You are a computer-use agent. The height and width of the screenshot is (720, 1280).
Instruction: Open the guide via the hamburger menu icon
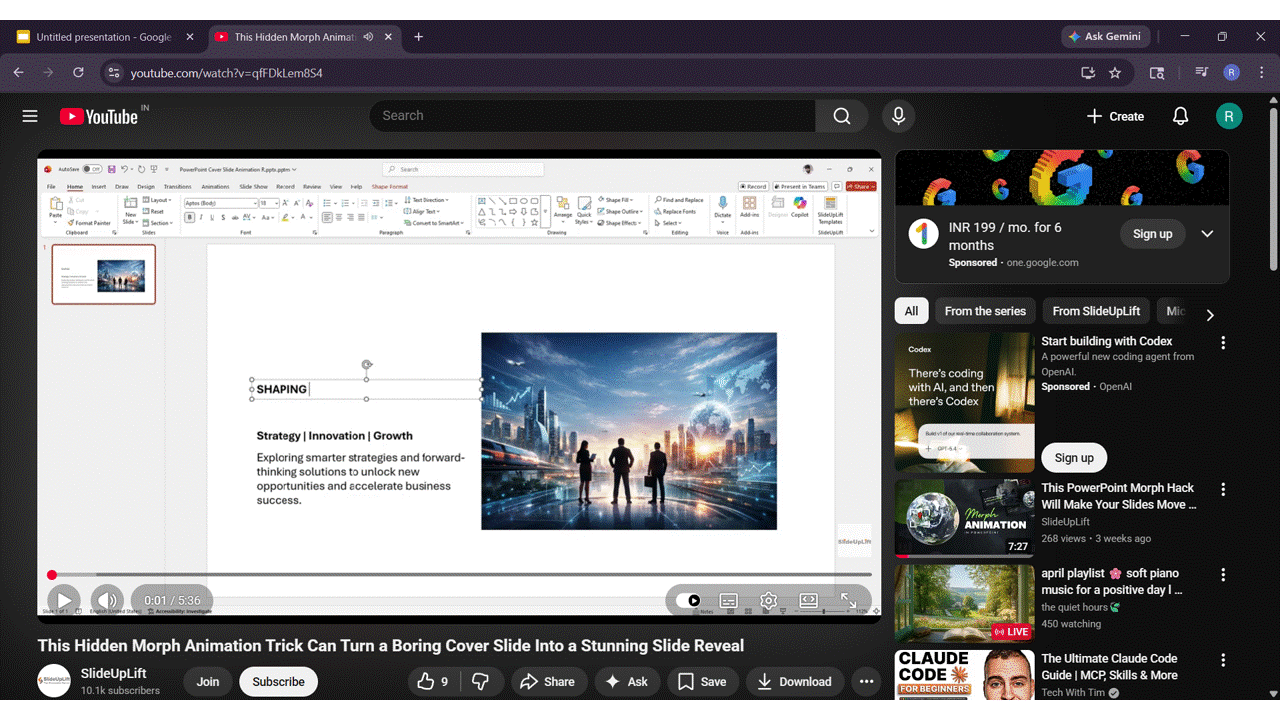[x=30, y=115]
